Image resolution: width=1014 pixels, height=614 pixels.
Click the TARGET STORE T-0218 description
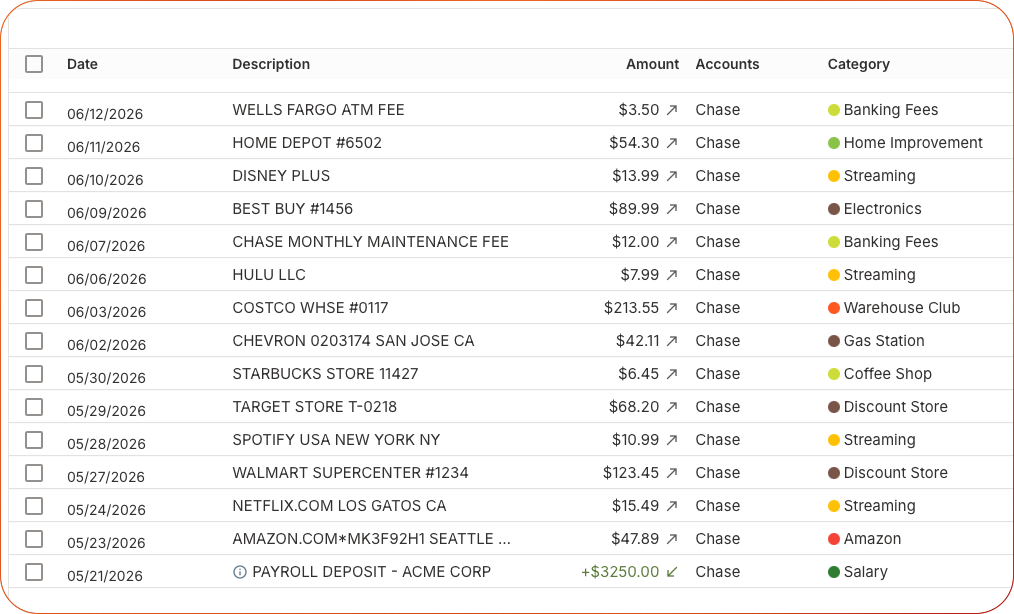pos(314,407)
